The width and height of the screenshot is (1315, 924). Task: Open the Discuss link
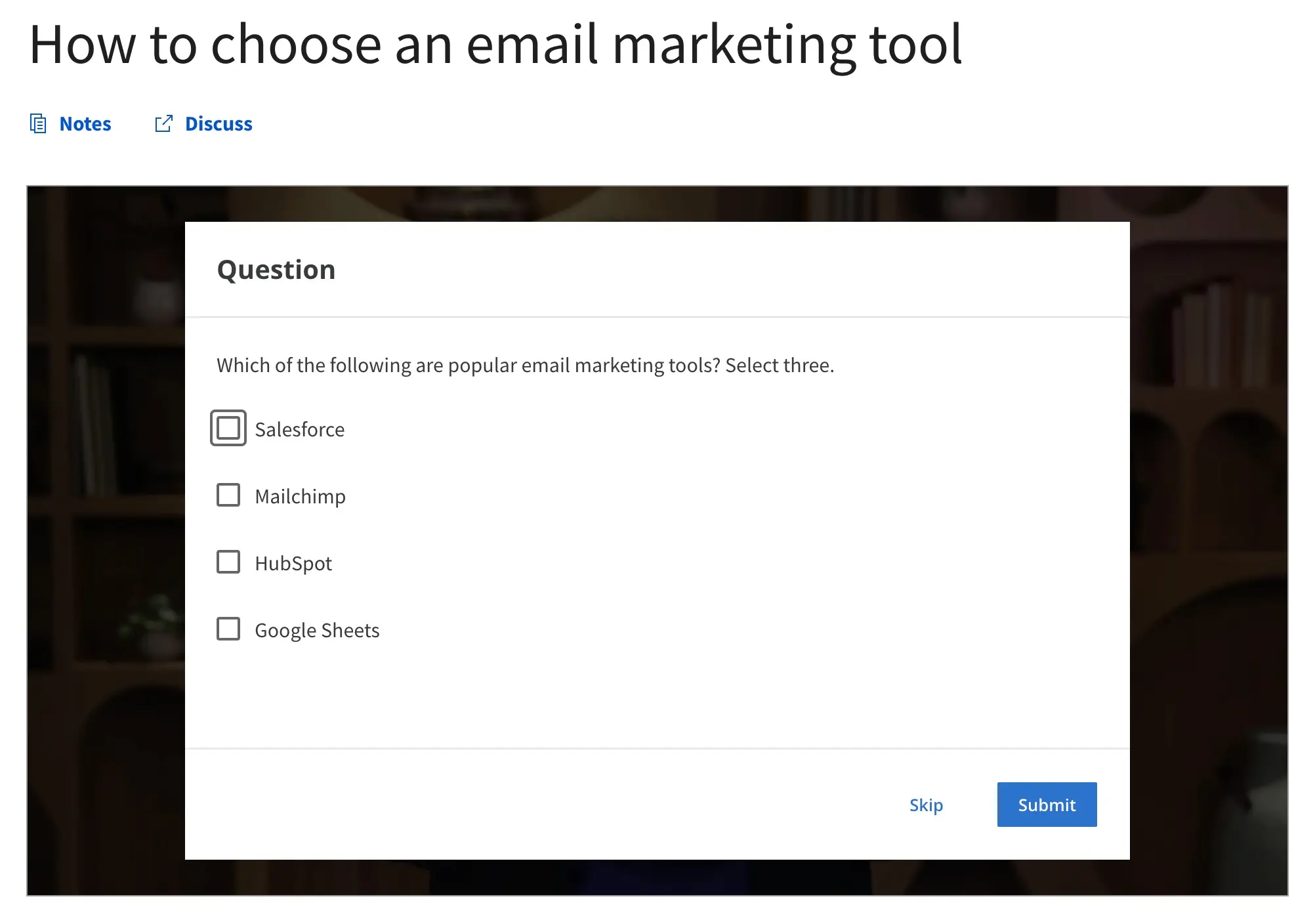pyautogui.click(x=219, y=123)
